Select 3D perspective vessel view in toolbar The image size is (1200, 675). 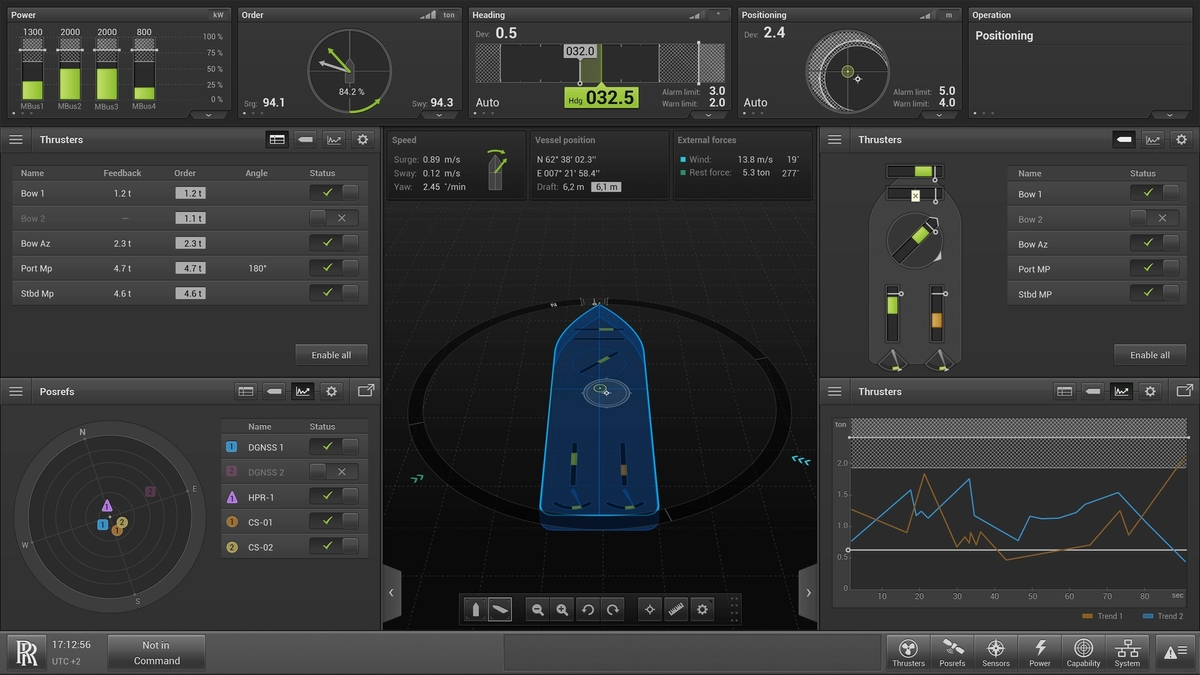click(x=500, y=609)
